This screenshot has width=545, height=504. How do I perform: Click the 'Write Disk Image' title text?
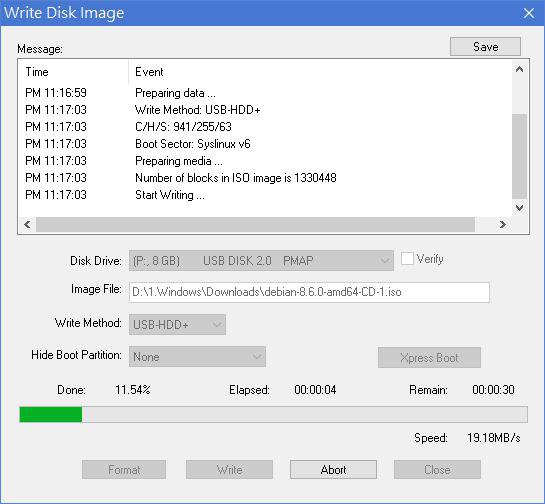[x=64, y=13]
